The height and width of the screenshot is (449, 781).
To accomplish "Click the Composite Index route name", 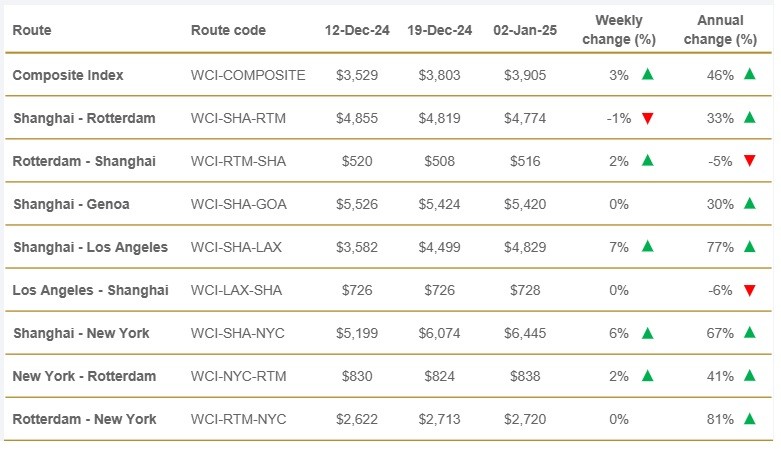I will [66, 75].
